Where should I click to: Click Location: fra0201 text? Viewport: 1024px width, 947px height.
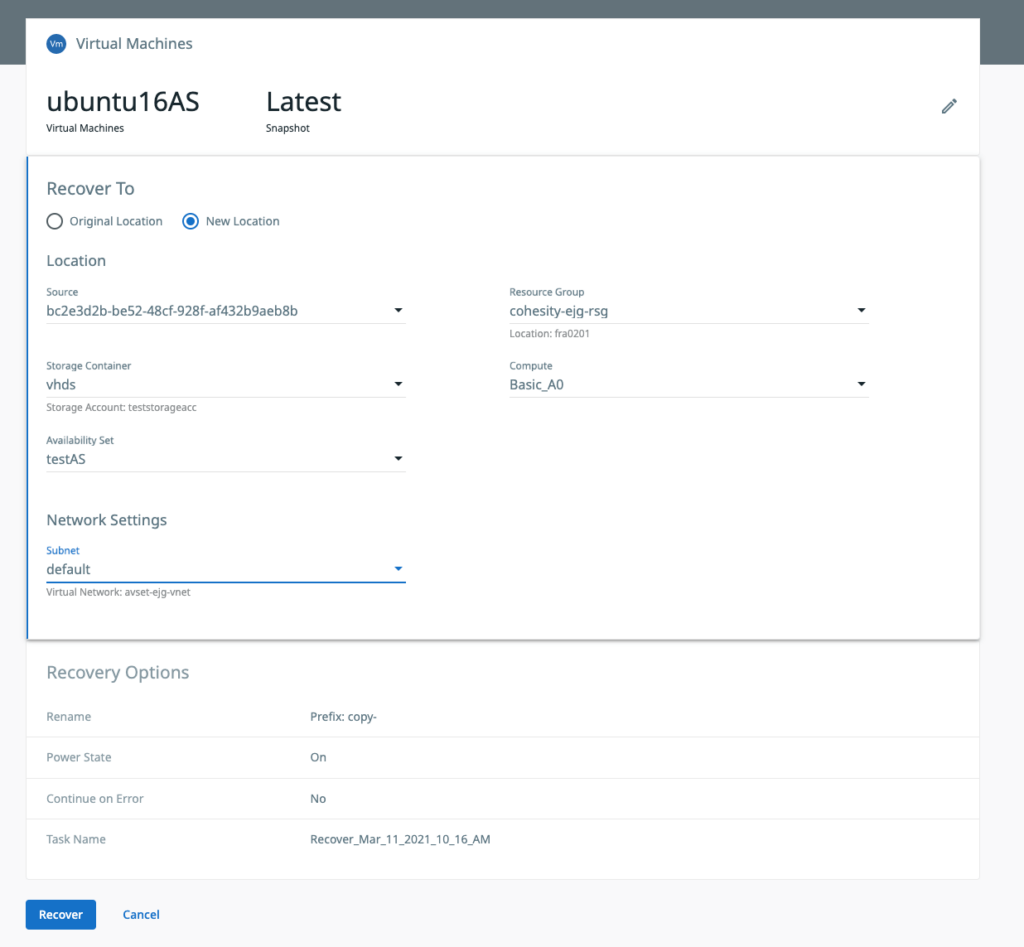549,334
